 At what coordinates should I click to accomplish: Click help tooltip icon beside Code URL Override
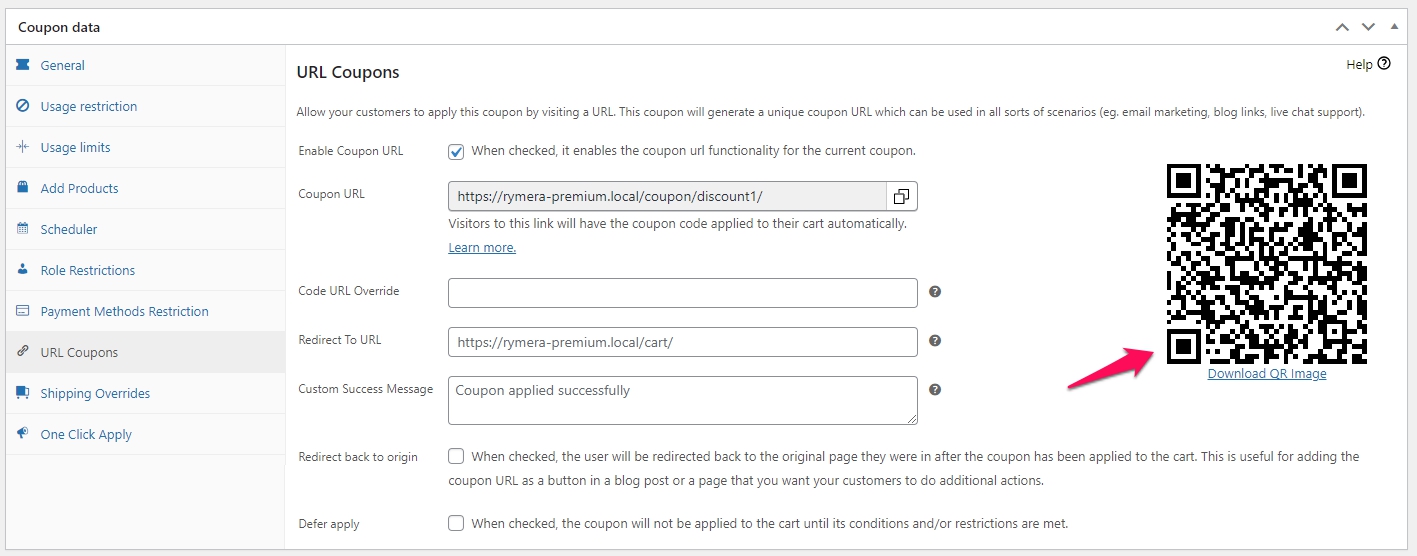(935, 292)
